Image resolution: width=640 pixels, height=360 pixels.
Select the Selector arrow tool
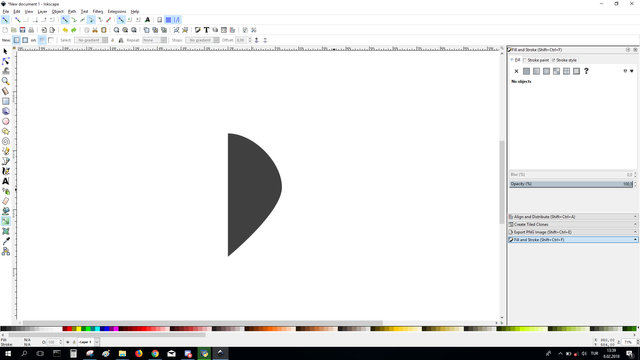pos(5,51)
